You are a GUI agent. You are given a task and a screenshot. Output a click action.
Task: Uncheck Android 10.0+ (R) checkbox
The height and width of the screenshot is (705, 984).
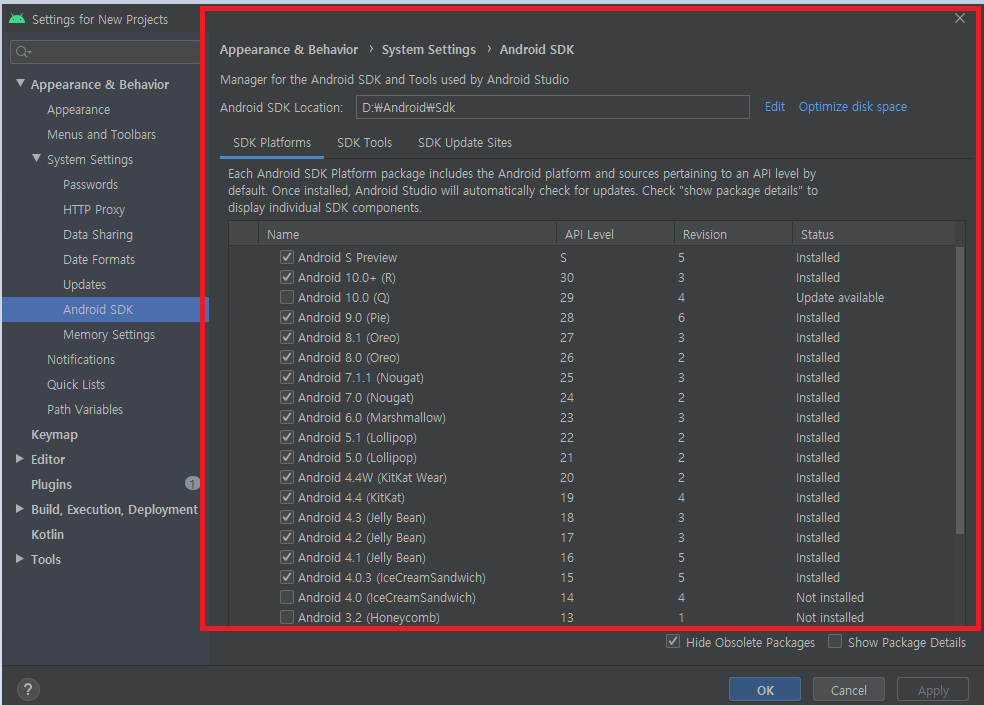287,277
